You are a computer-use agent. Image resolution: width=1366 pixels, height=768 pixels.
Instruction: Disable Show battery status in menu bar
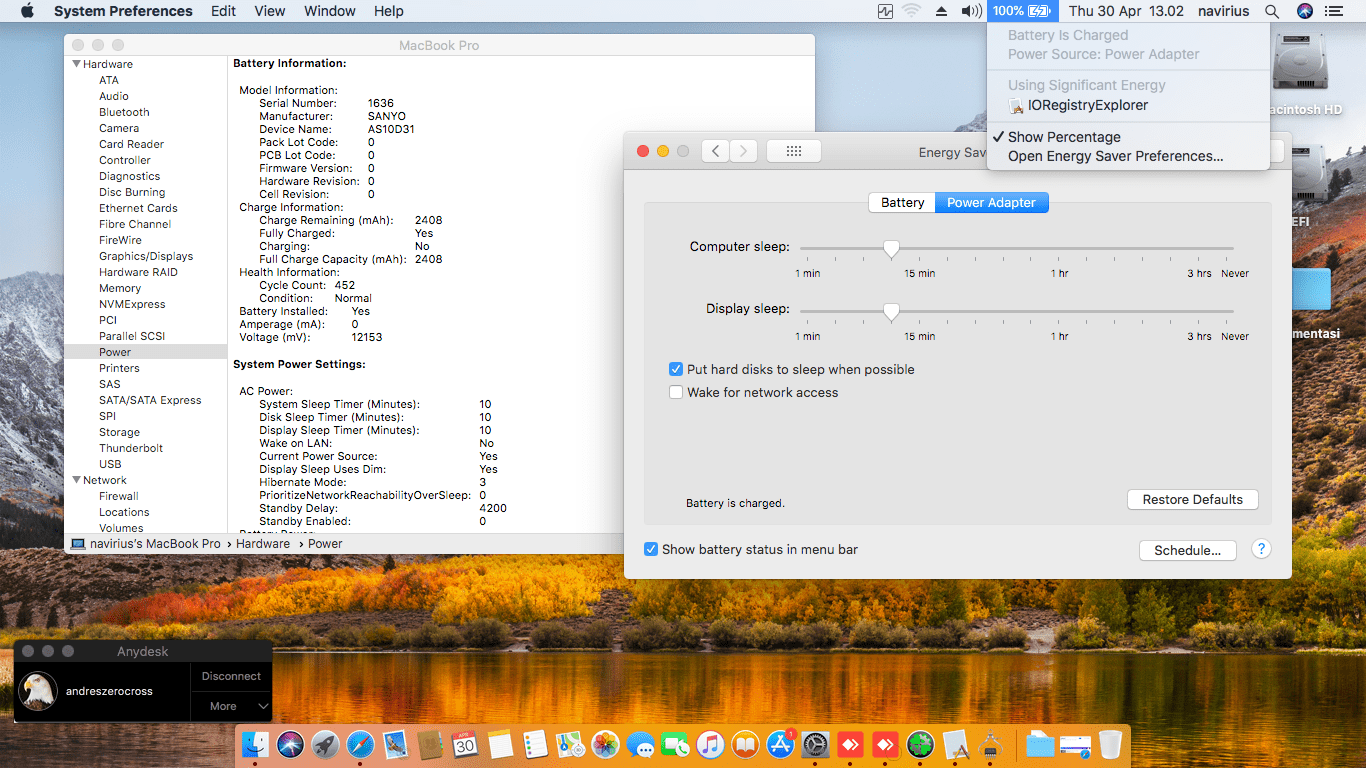(x=651, y=549)
